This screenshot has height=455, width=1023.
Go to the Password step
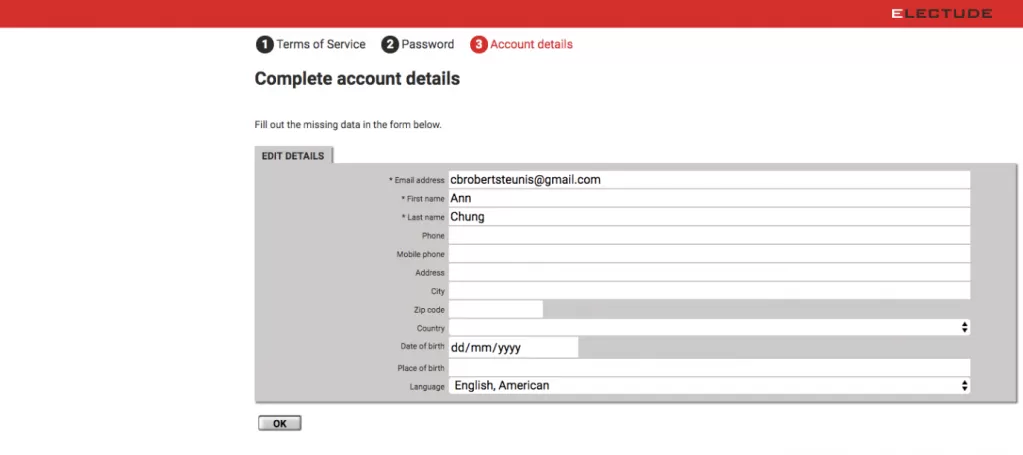tap(427, 45)
